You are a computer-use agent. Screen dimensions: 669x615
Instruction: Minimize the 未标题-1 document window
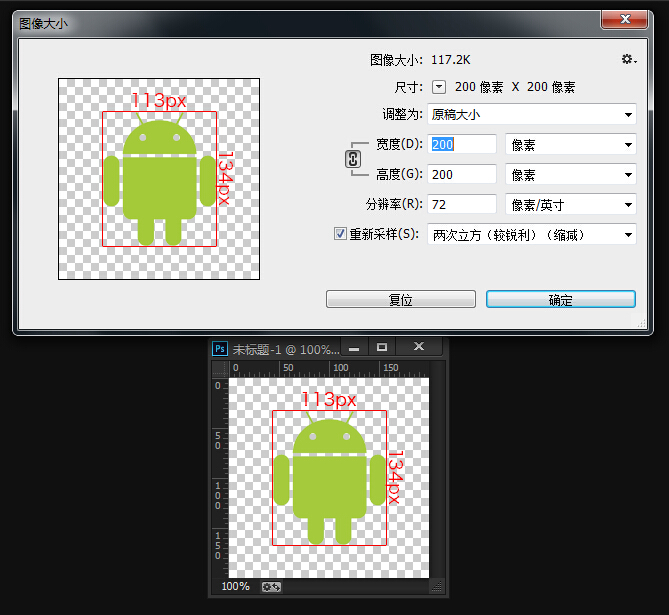point(354,348)
